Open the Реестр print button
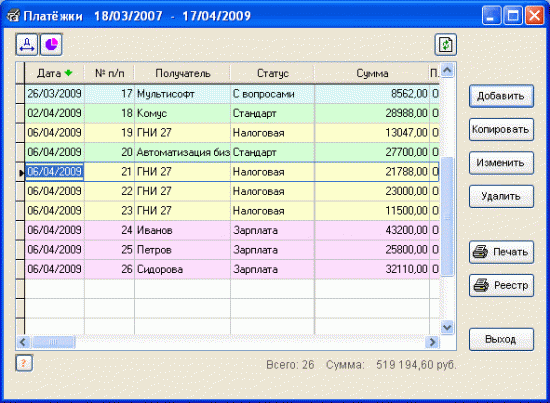Viewport: 550px width, 403px height. pyautogui.click(x=501, y=286)
